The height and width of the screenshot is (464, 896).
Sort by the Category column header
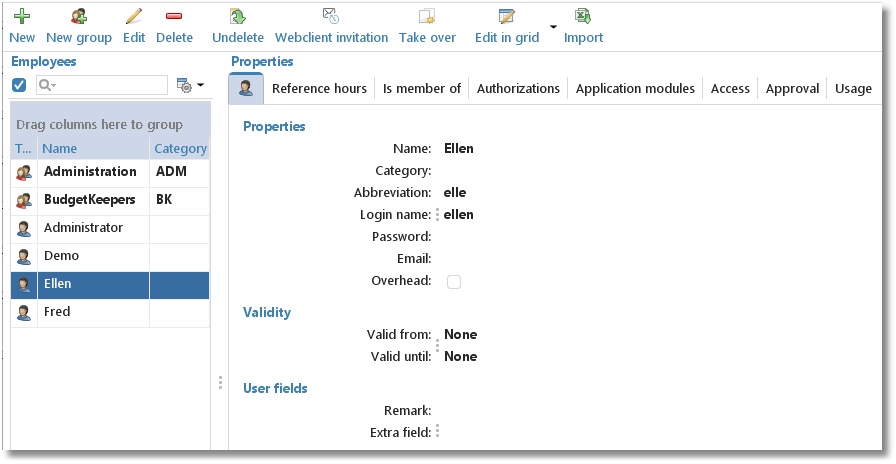coord(180,149)
